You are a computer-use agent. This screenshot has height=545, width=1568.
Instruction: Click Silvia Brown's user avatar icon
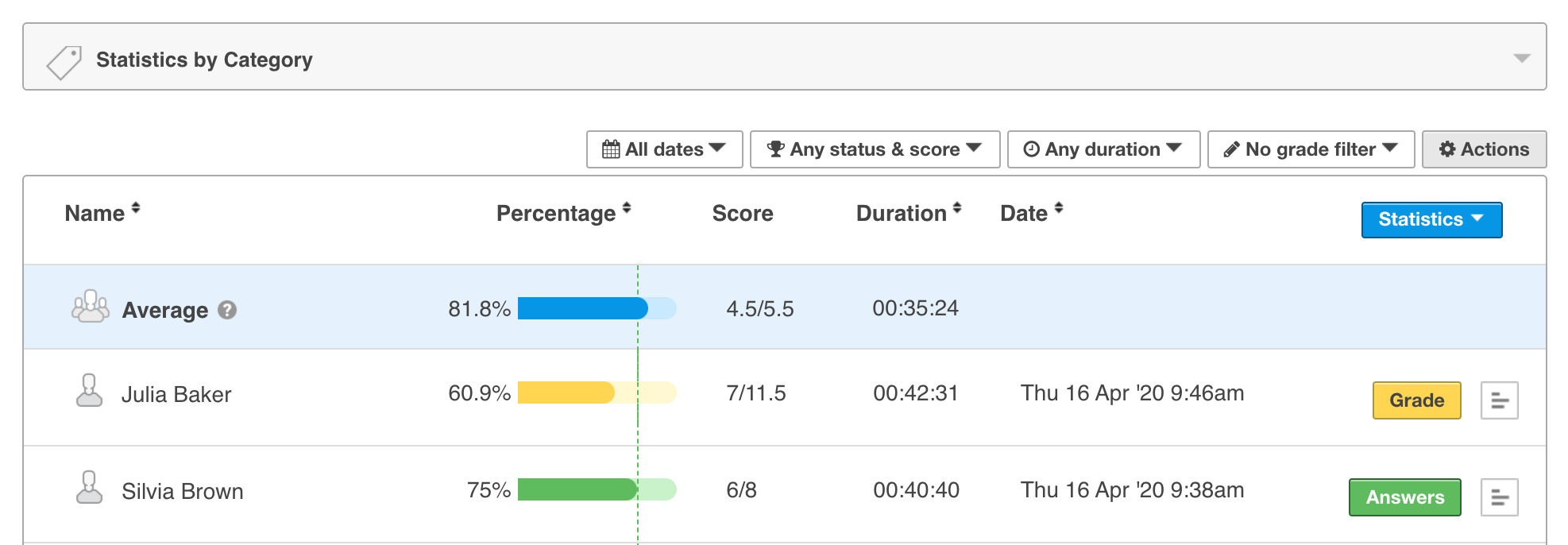[x=89, y=488]
